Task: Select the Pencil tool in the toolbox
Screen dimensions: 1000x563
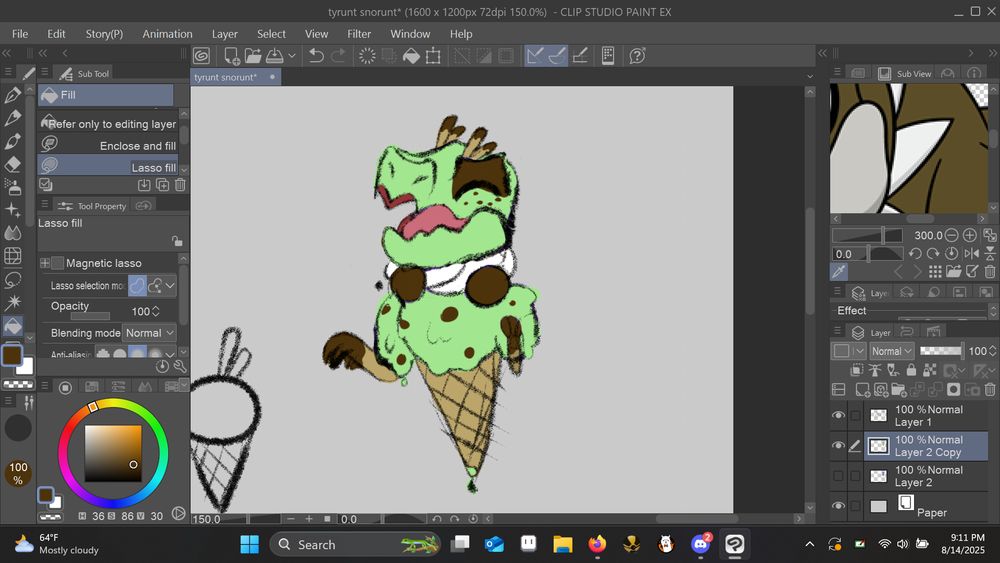Action: point(12,118)
